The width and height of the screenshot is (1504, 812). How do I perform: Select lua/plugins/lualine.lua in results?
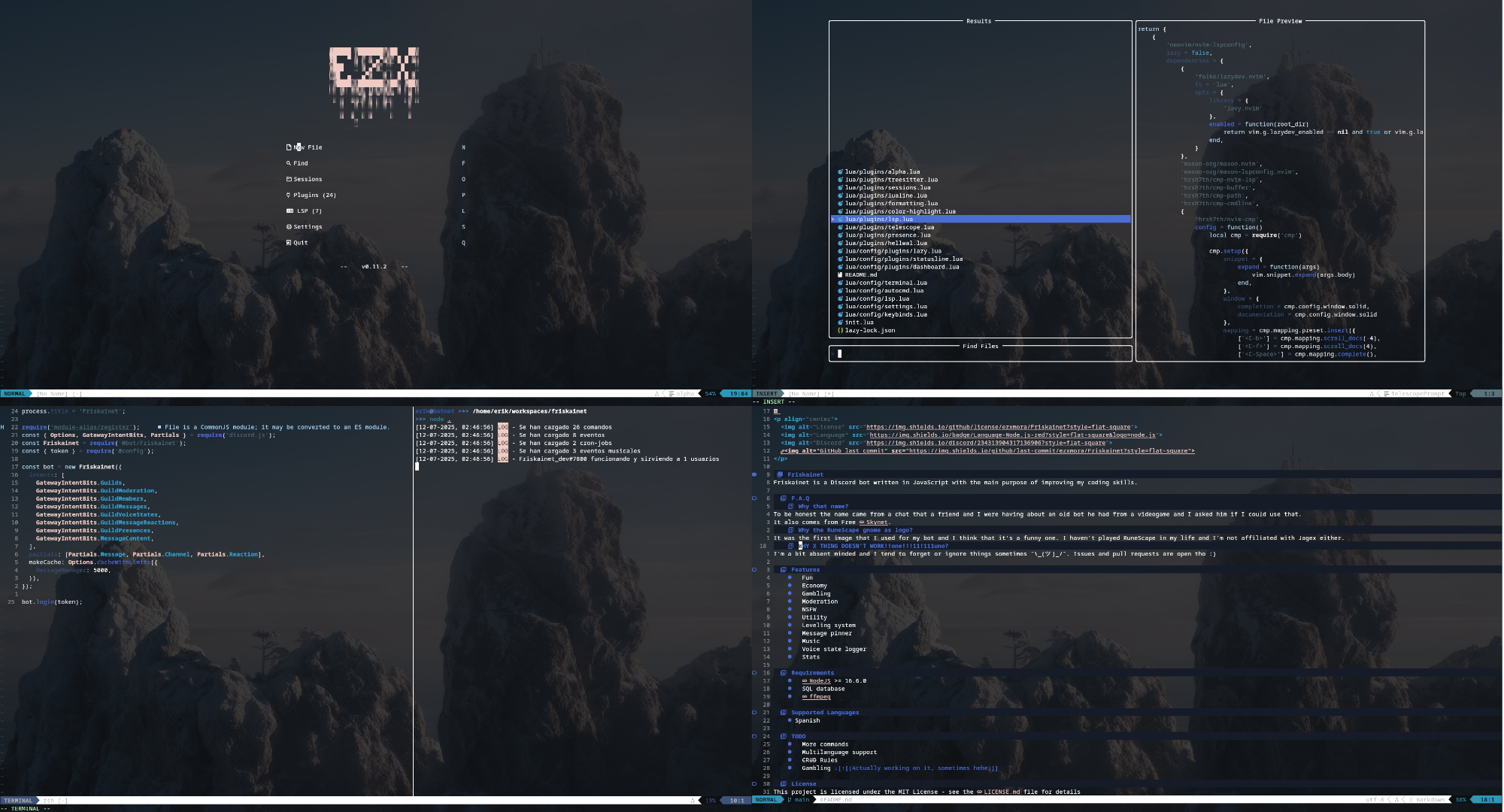point(886,195)
